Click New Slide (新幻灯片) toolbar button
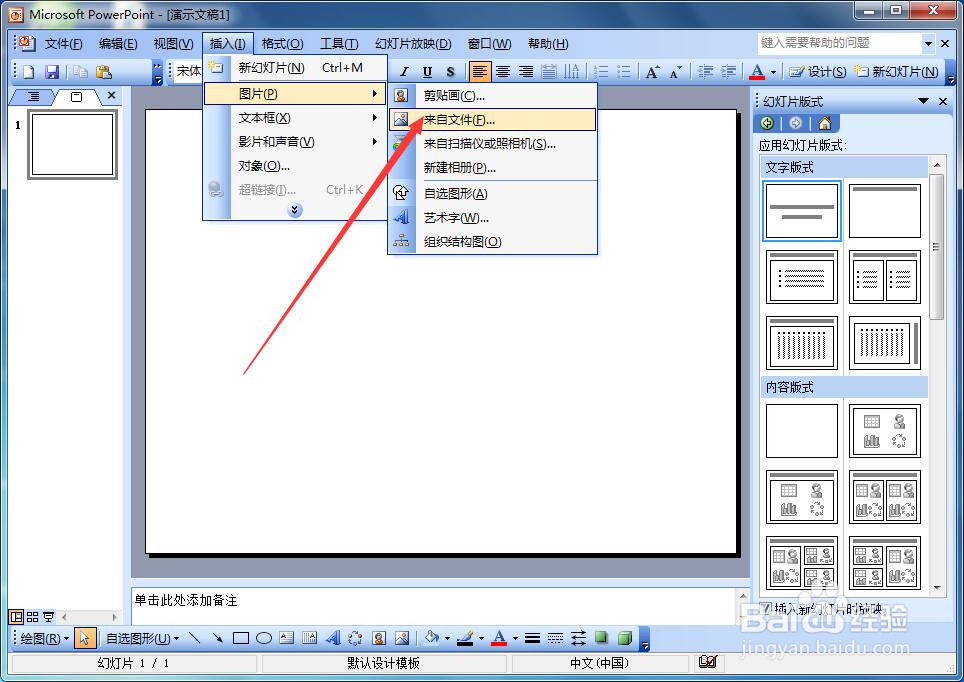Image resolution: width=964 pixels, height=682 pixels. click(x=897, y=72)
